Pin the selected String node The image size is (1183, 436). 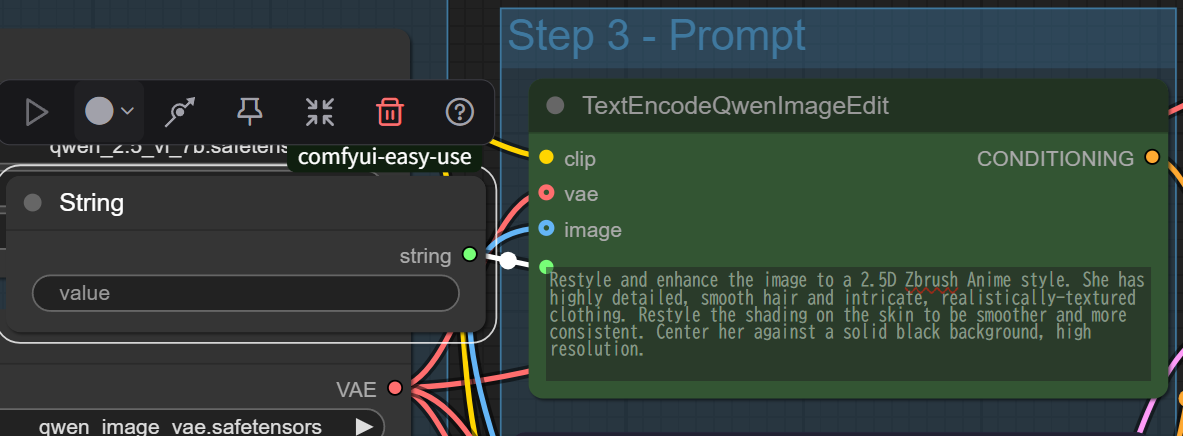(x=250, y=112)
